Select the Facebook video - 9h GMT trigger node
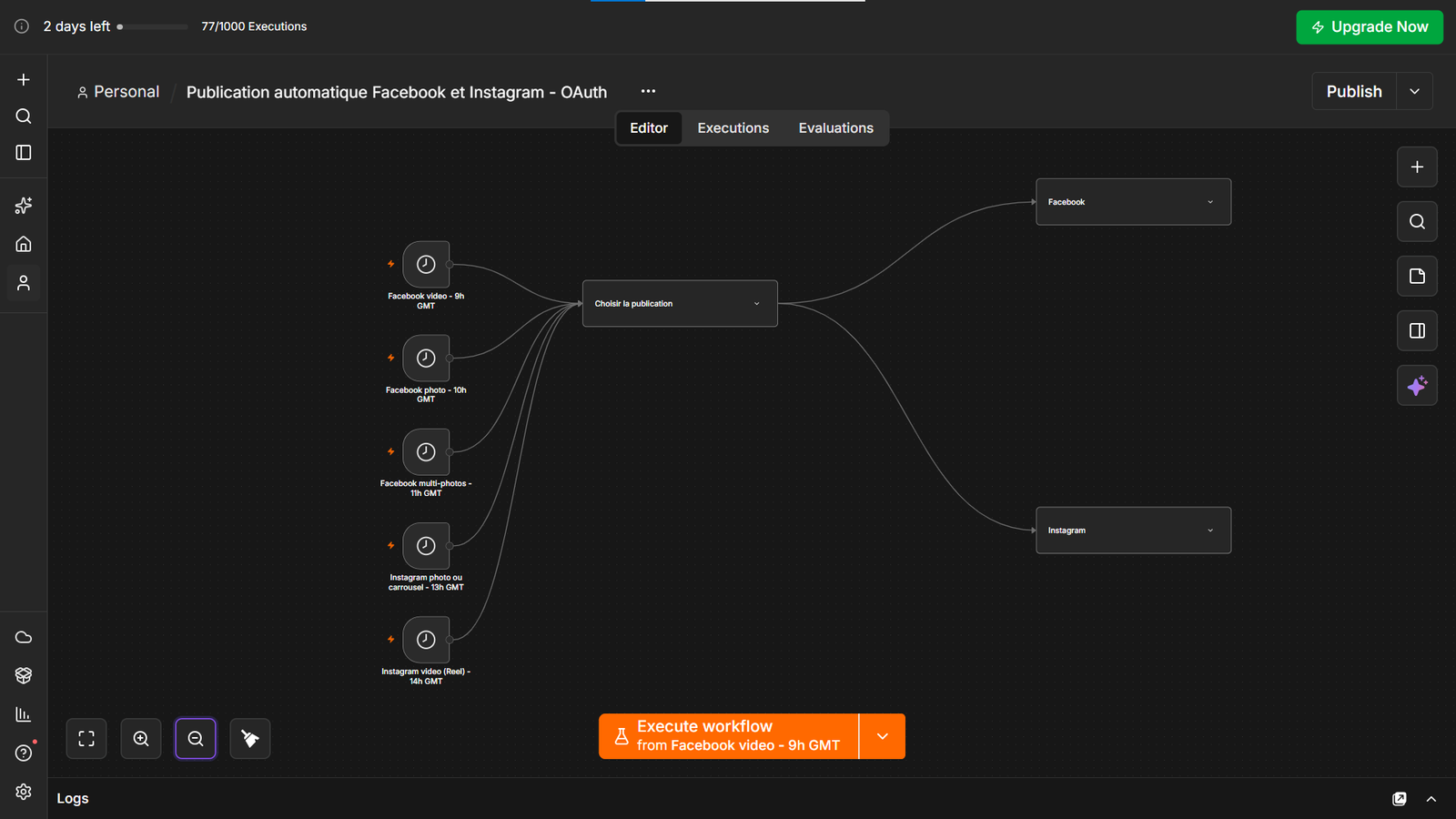 (426, 265)
